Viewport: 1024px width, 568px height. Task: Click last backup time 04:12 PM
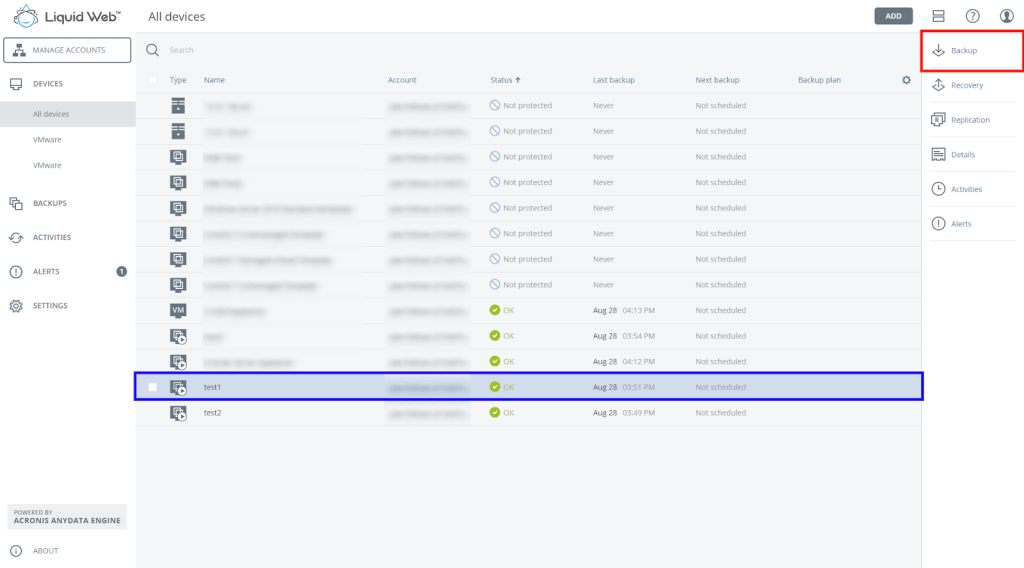click(639, 362)
